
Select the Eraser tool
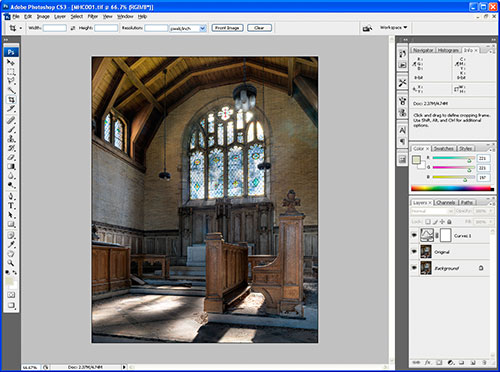point(11,157)
